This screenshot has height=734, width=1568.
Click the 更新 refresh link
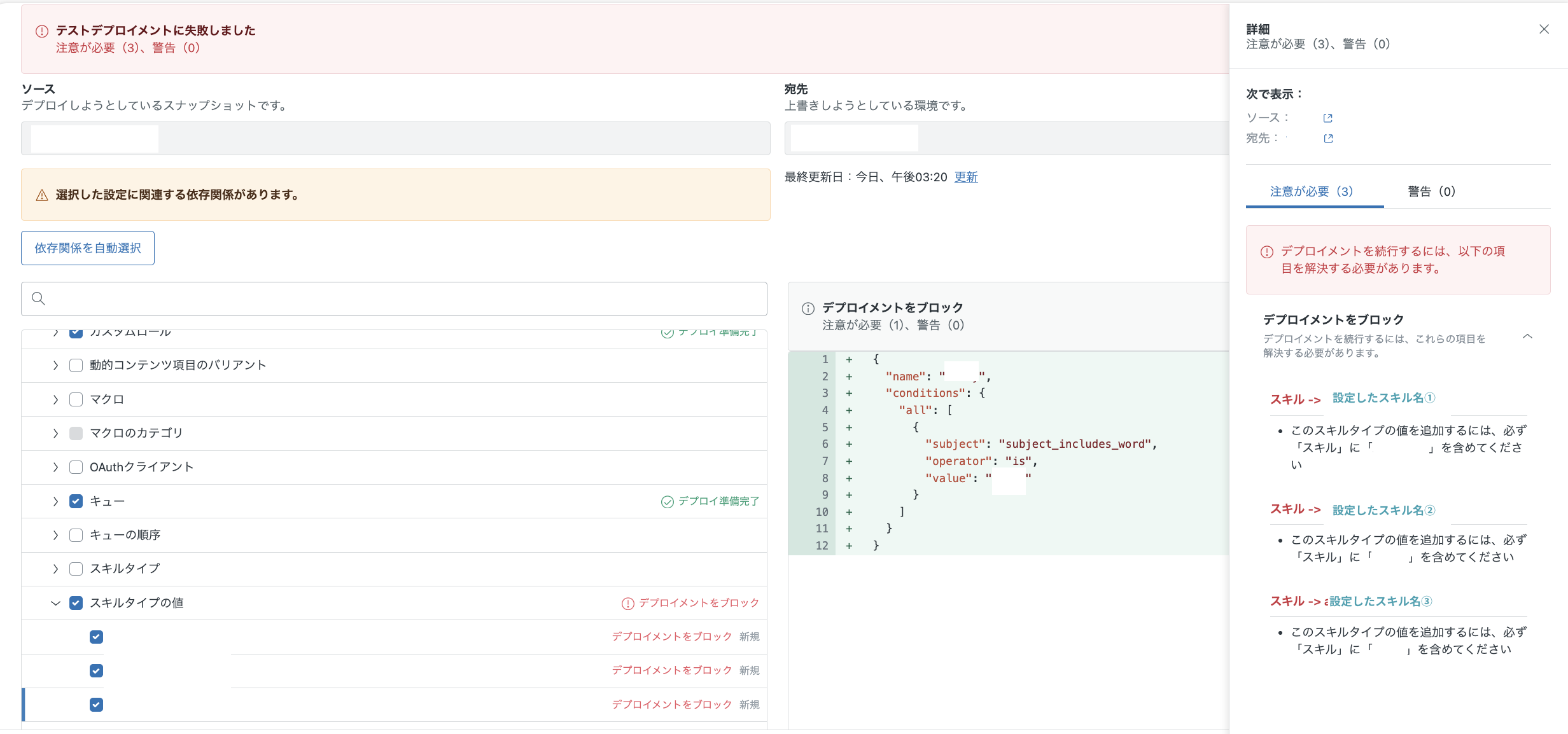[x=966, y=177]
